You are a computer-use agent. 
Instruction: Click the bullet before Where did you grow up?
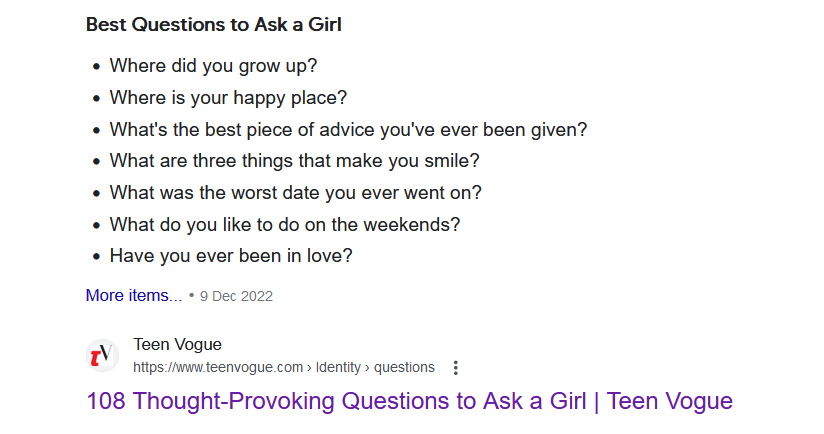point(96,67)
